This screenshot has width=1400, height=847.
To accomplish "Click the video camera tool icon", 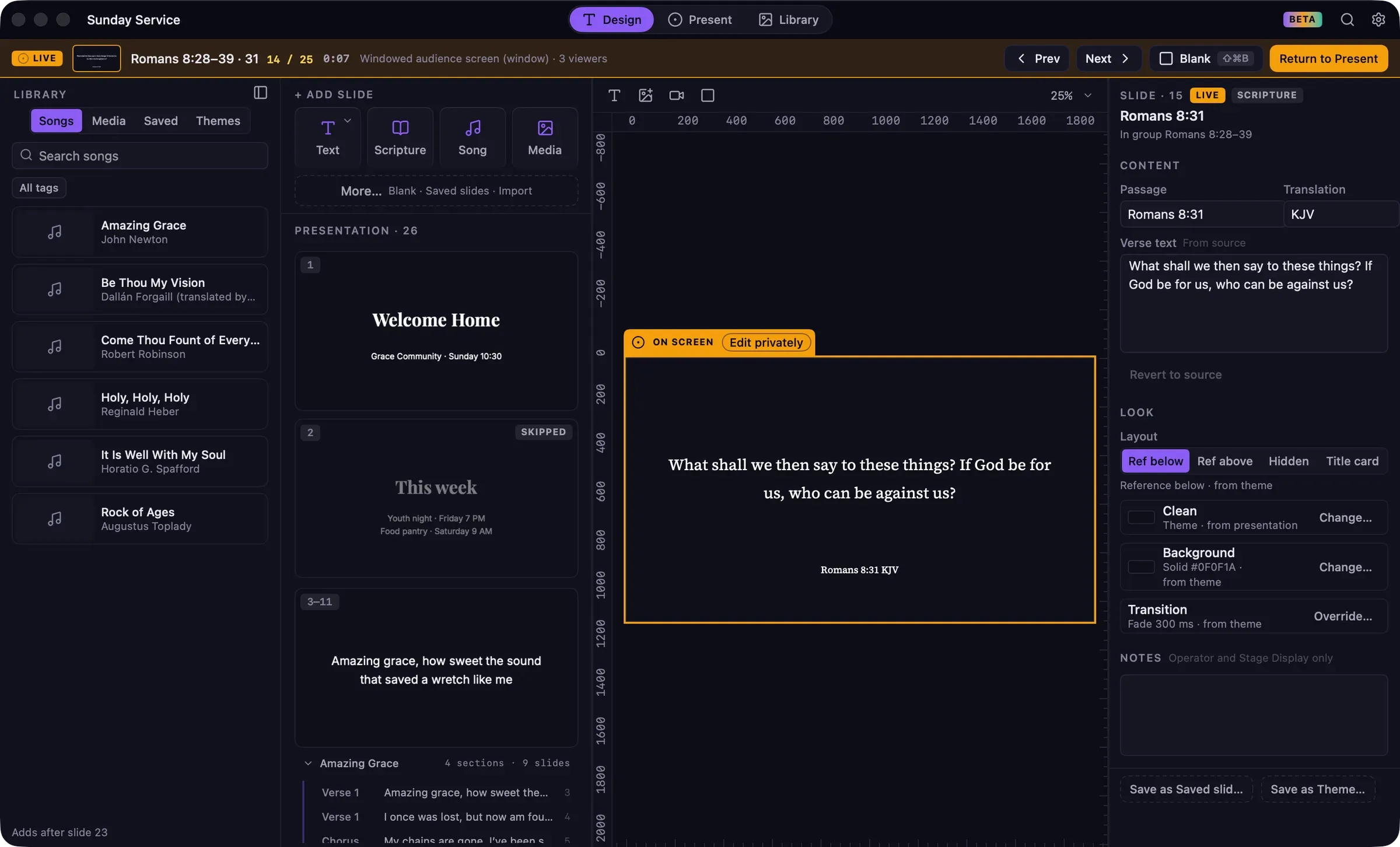I will click(677, 95).
